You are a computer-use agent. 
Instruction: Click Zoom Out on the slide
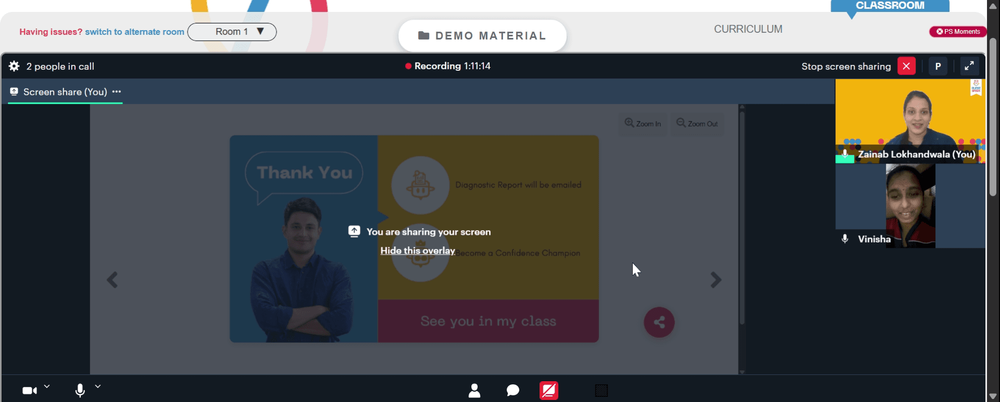point(696,123)
